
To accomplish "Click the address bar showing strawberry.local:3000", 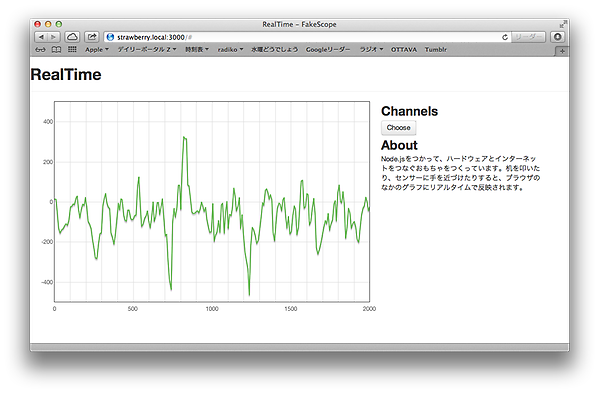I will 306,37.
